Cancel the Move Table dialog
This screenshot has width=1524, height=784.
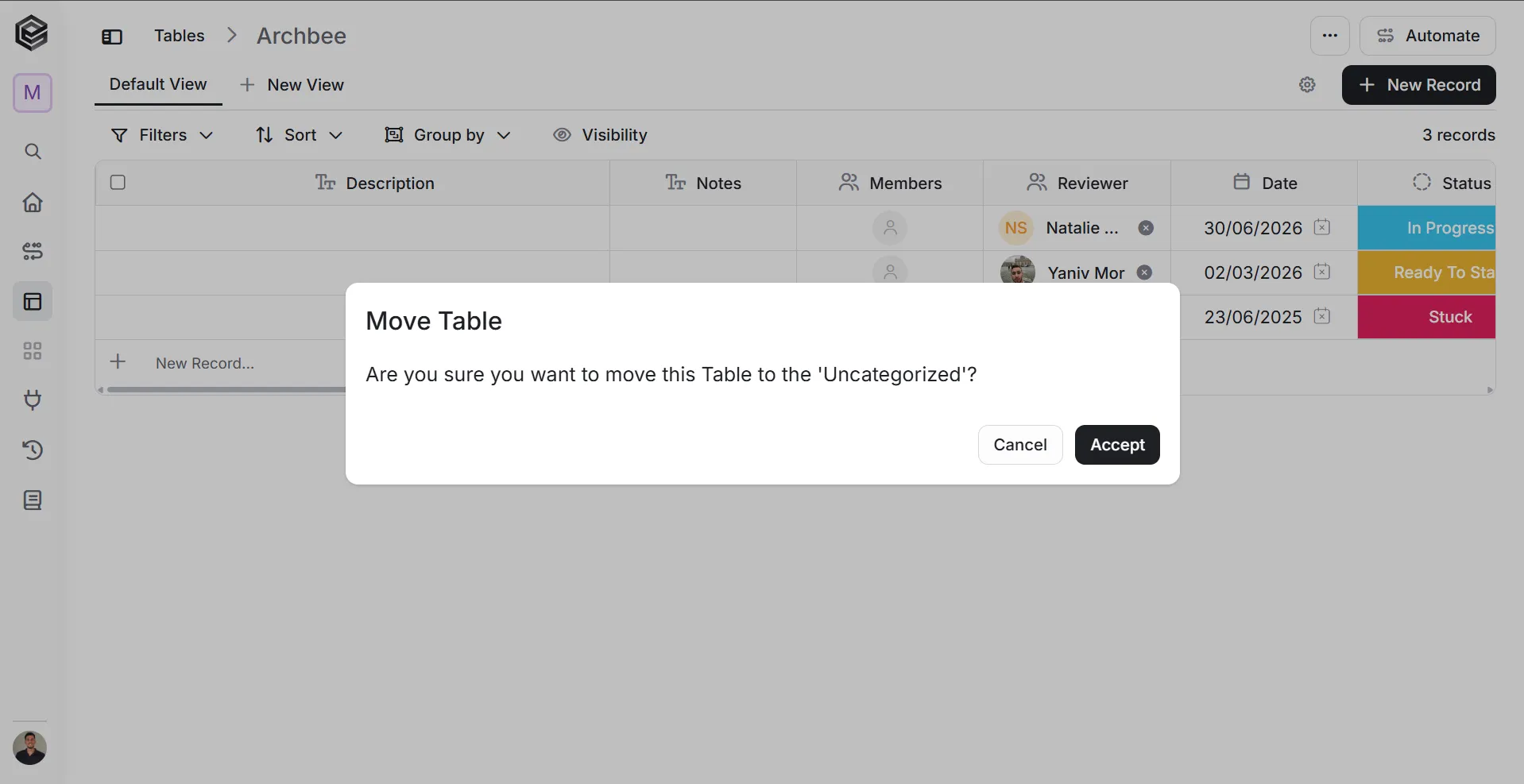click(1020, 445)
